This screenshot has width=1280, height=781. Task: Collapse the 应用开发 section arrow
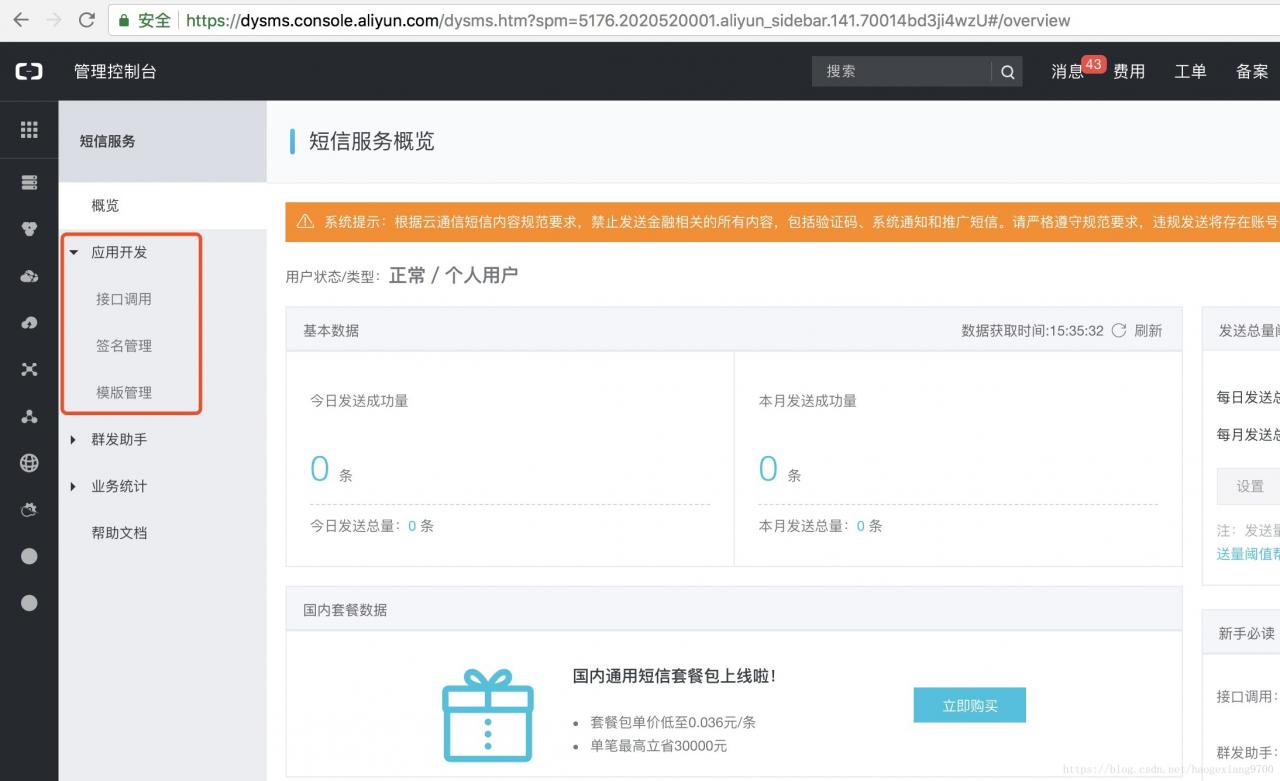coord(73,252)
